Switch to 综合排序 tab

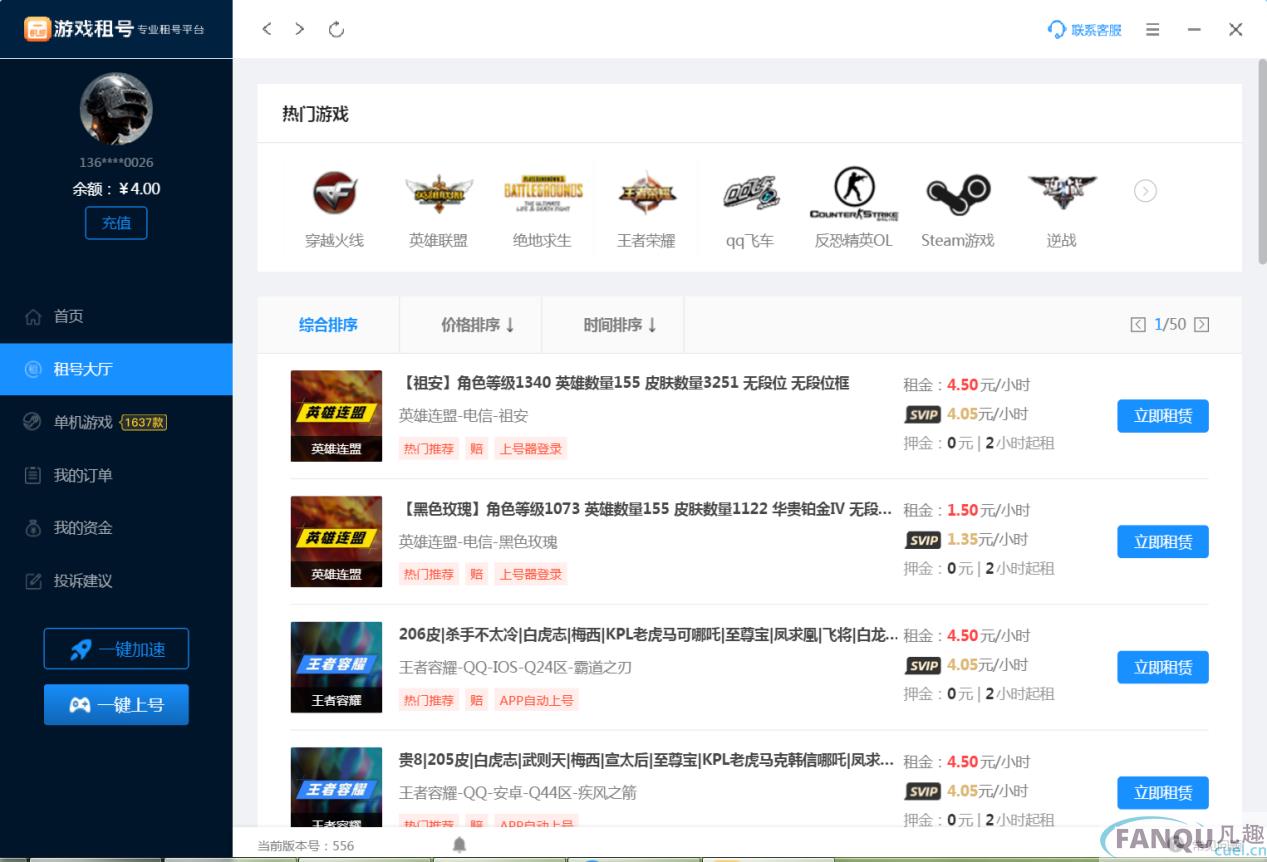tap(328, 325)
